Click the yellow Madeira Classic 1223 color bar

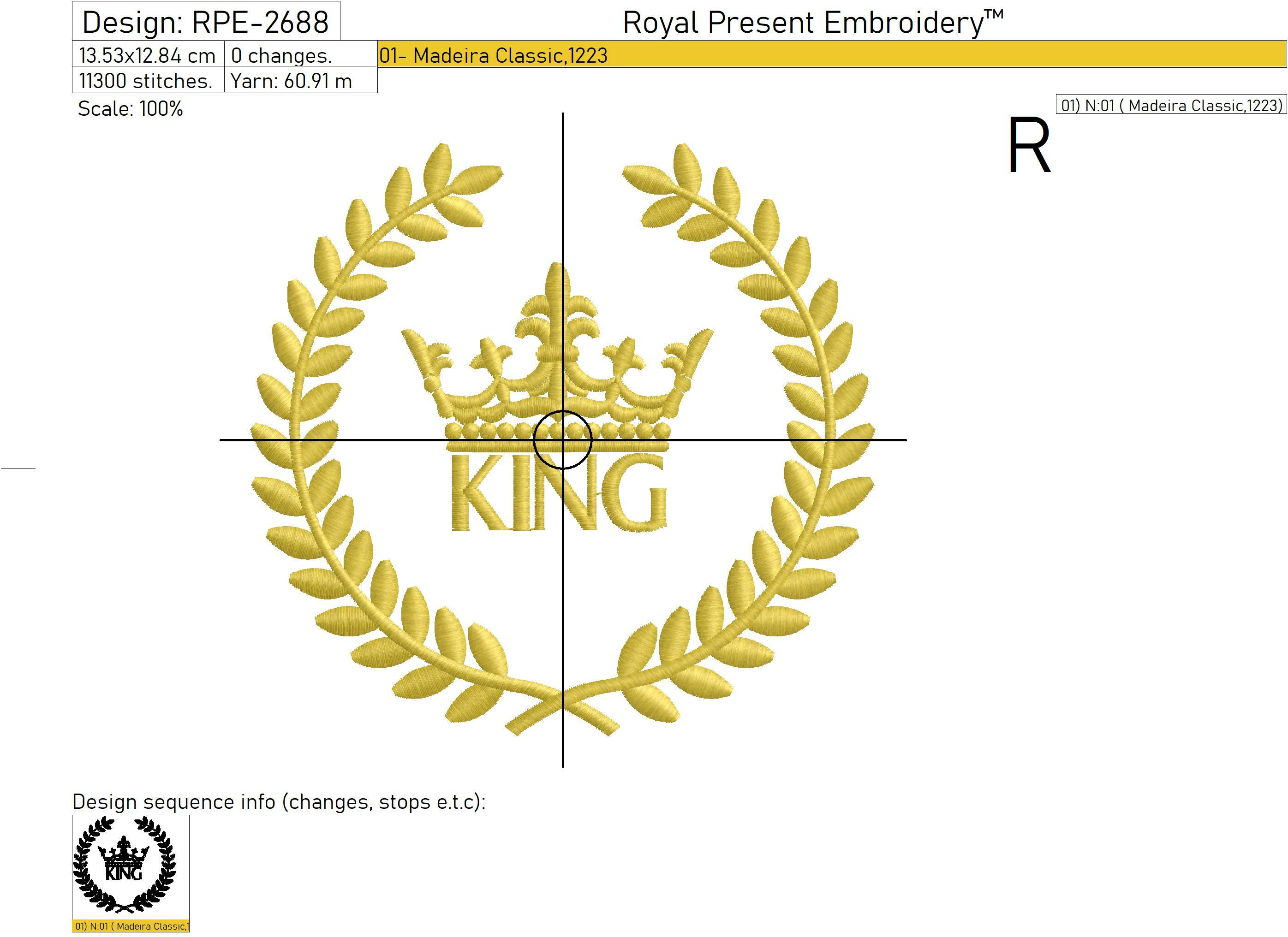[x=832, y=54]
